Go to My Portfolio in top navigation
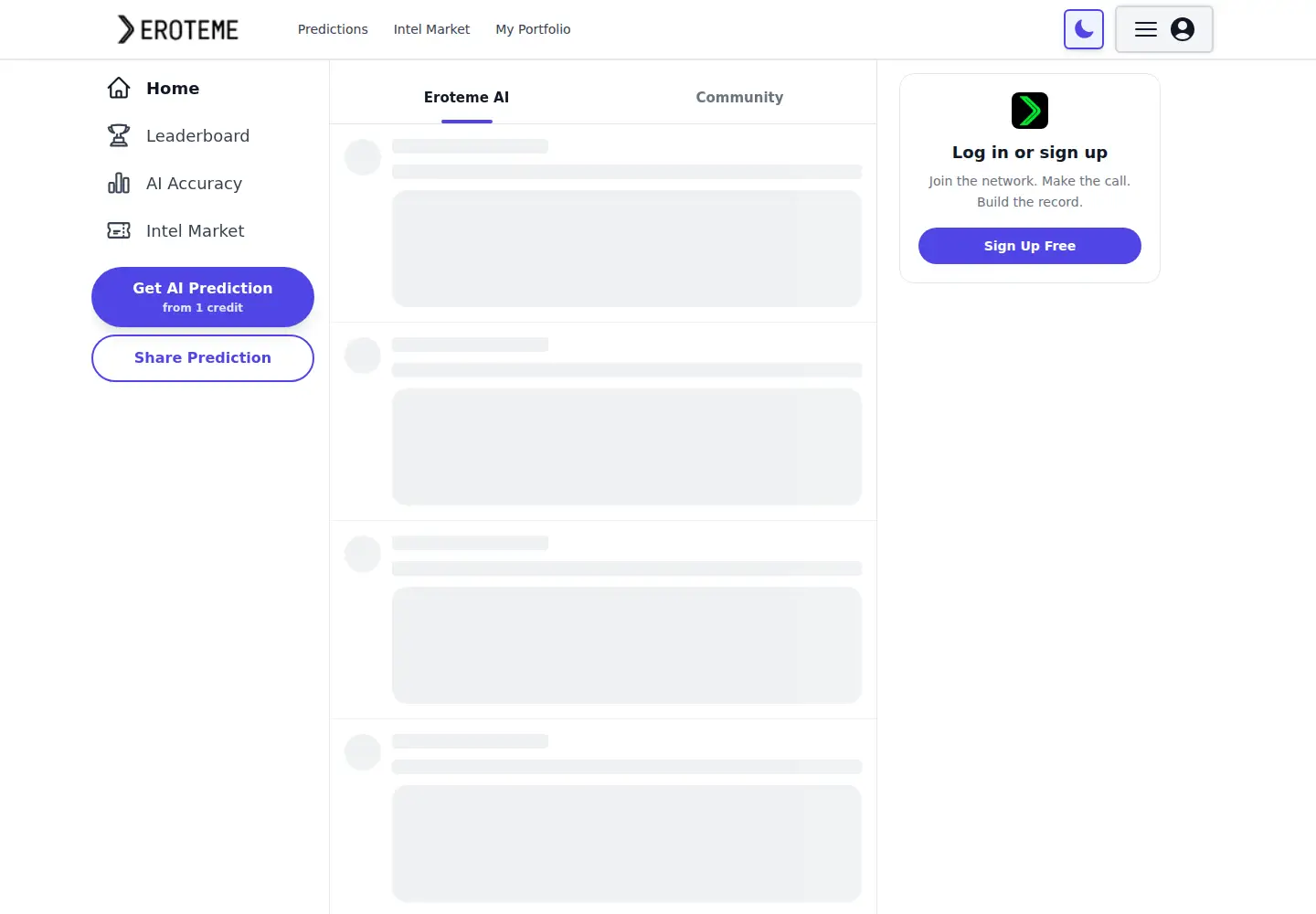 click(x=533, y=29)
